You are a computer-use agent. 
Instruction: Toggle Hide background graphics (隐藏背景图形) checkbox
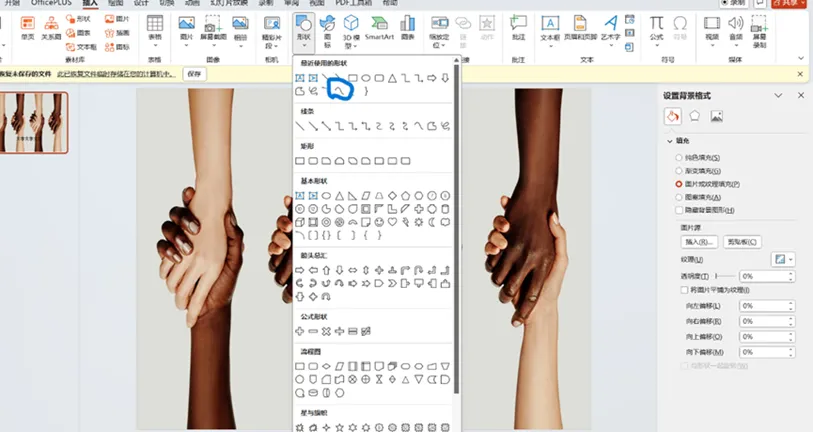click(679, 210)
